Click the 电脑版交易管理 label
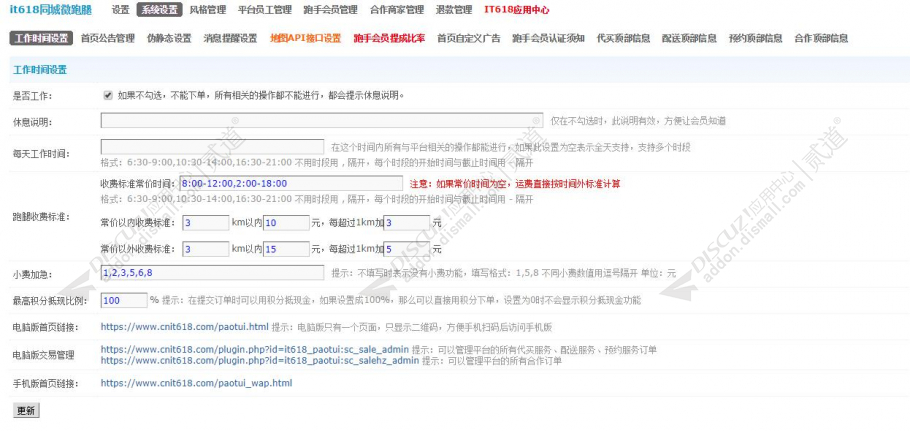The height and width of the screenshot is (431, 910). (44, 355)
